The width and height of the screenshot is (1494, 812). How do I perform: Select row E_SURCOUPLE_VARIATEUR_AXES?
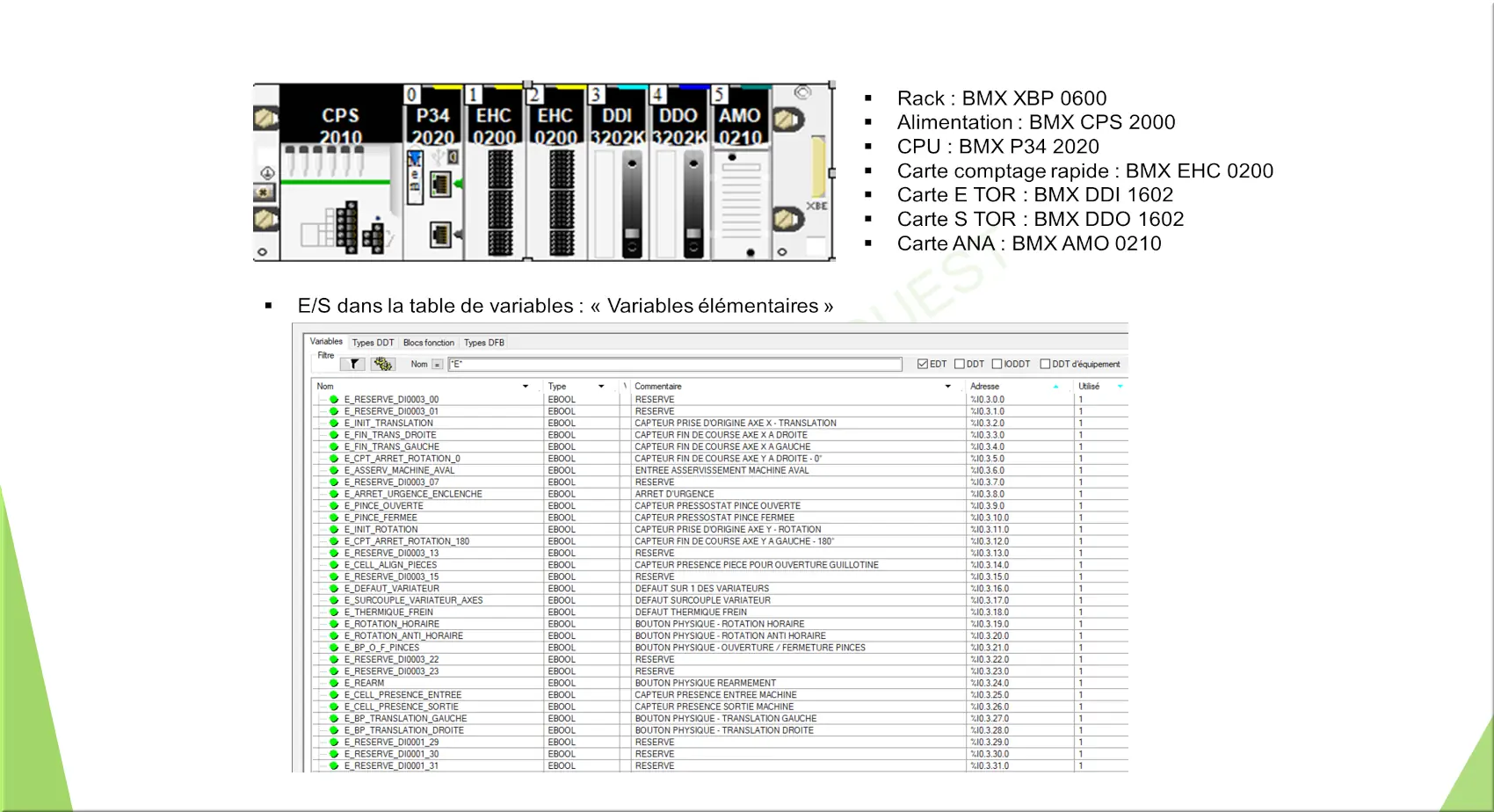[721, 601]
